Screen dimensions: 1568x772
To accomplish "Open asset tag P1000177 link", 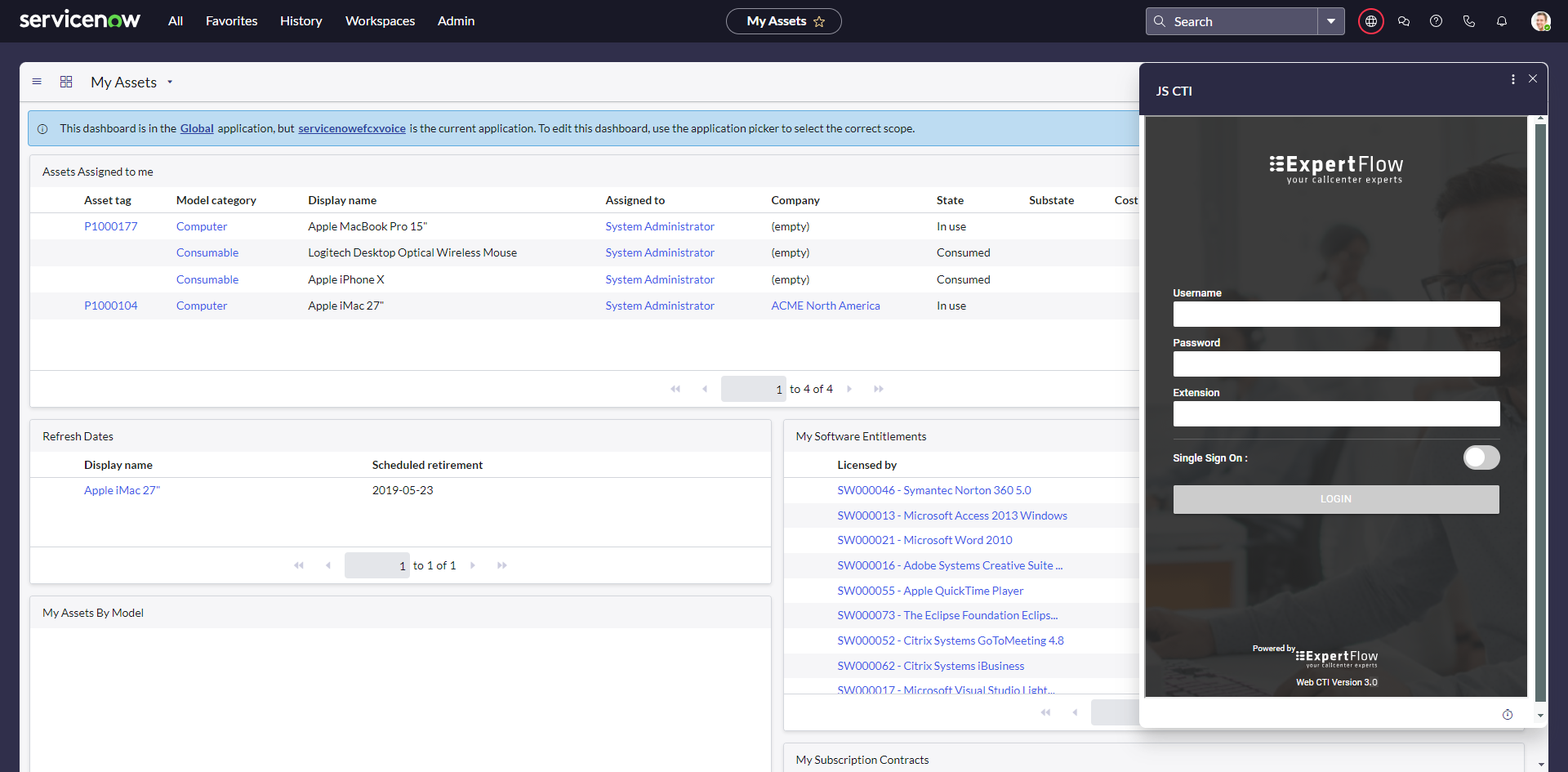I will pos(111,226).
